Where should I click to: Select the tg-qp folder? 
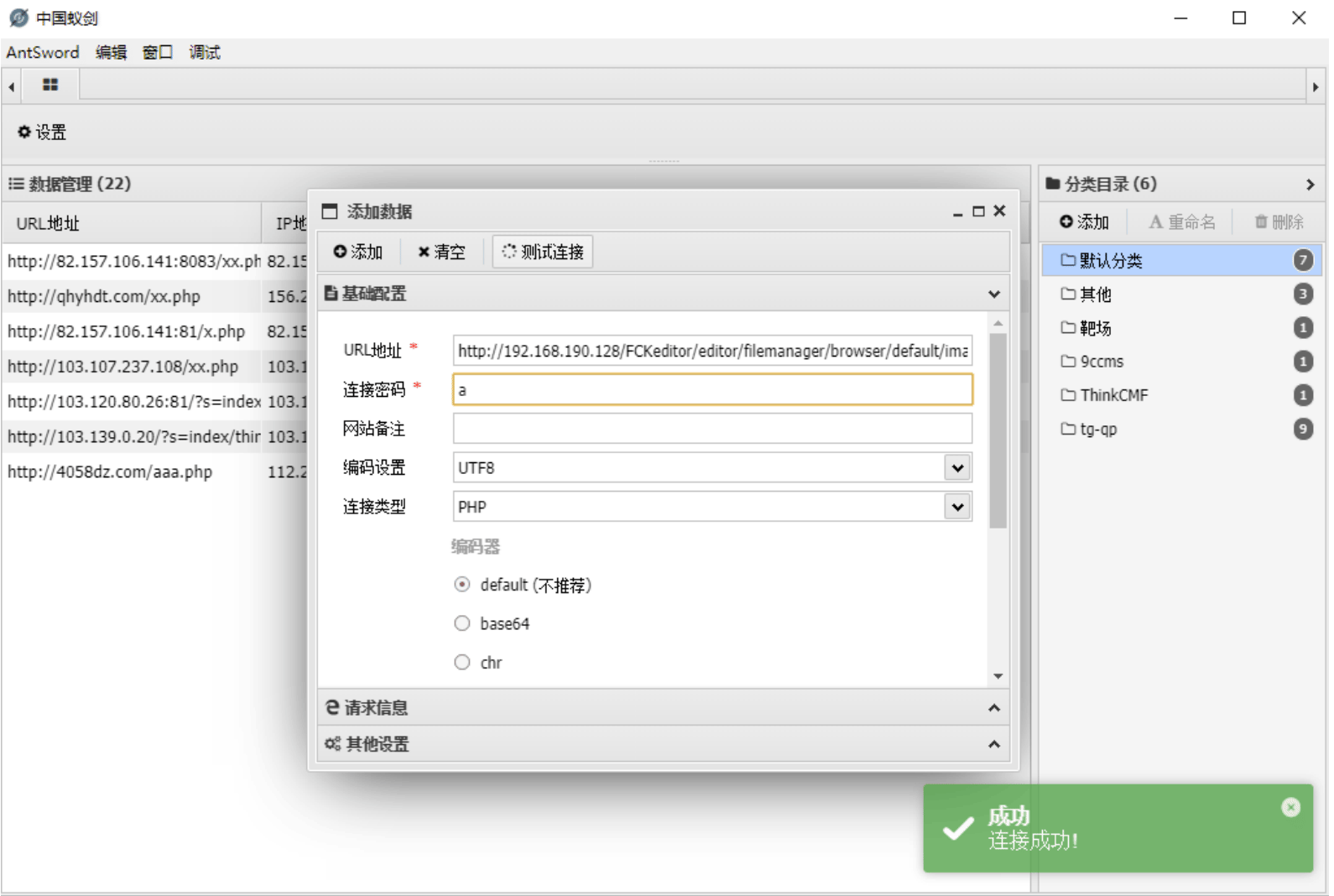(x=1182, y=429)
